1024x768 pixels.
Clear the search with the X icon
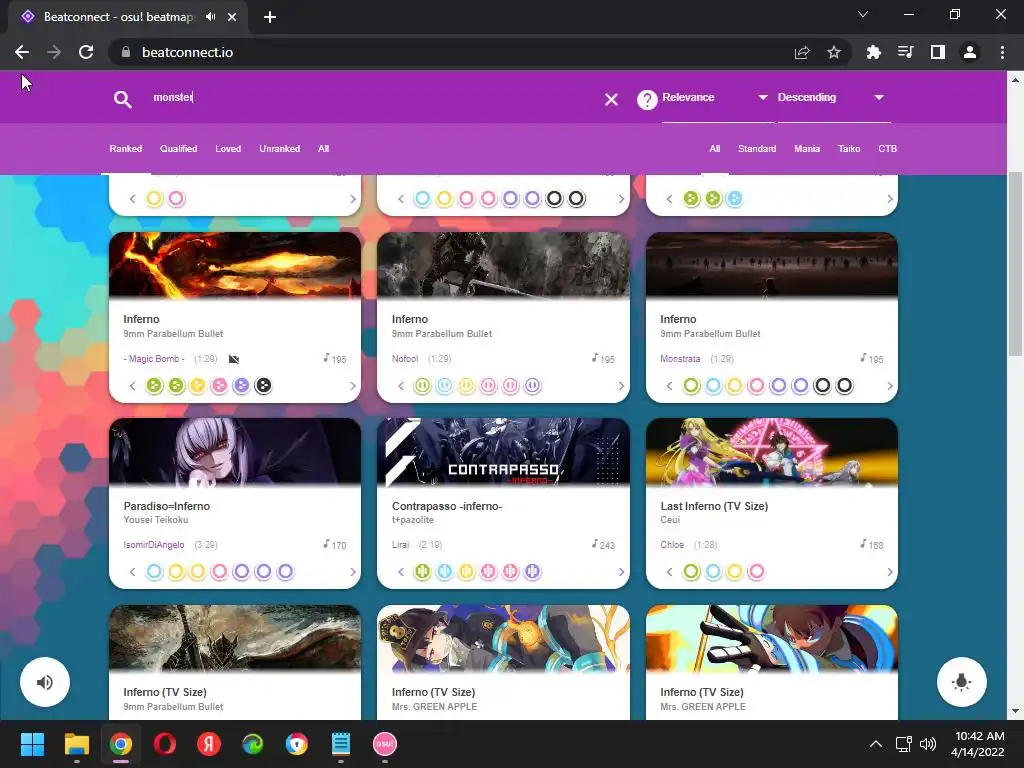click(x=611, y=99)
